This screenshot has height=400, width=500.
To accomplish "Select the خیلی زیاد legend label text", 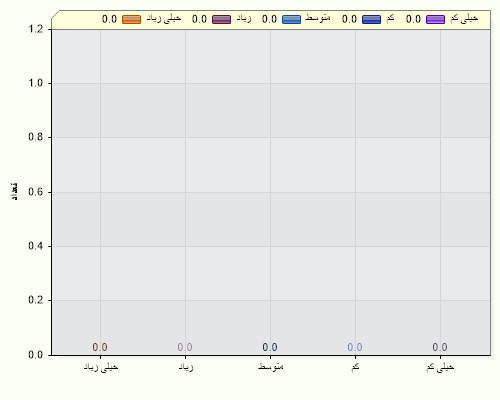I will (x=164, y=18).
